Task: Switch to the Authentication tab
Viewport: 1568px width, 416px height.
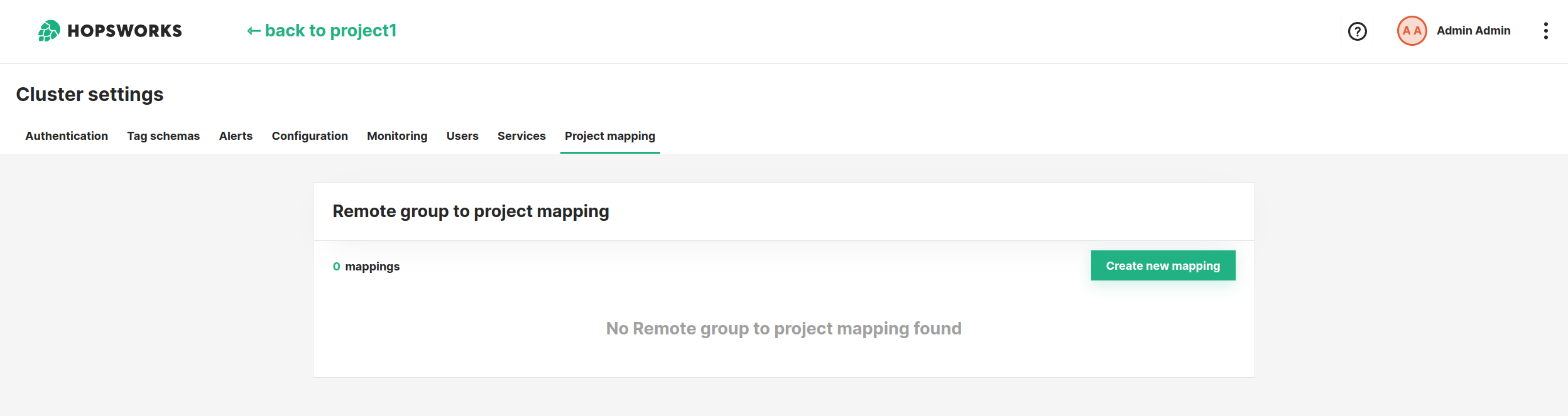Action: tap(67, 136)
